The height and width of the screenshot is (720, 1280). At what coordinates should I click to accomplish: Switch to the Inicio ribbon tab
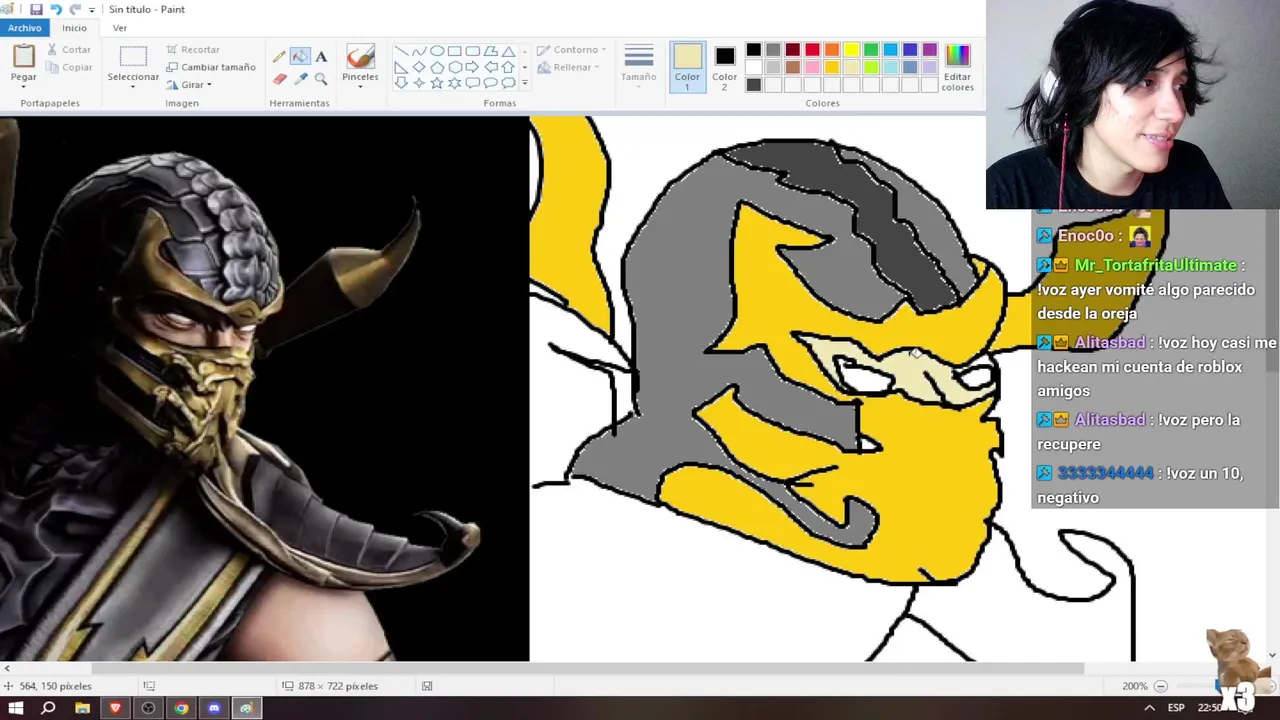75,28
